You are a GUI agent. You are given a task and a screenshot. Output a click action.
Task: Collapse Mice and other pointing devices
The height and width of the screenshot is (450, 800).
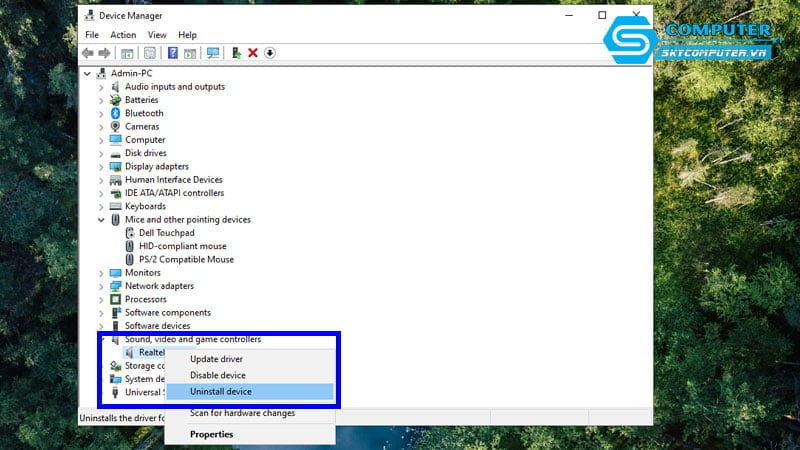click(101, 220)
